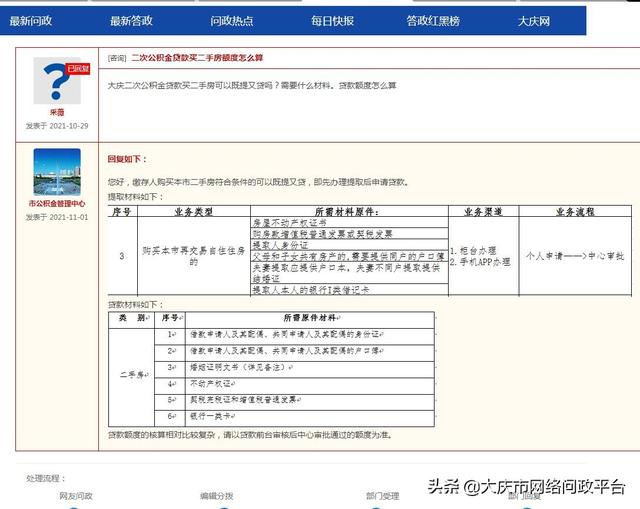Screen dimensions: 640x509
Task: Click the username 采薇
Action: 57,112
